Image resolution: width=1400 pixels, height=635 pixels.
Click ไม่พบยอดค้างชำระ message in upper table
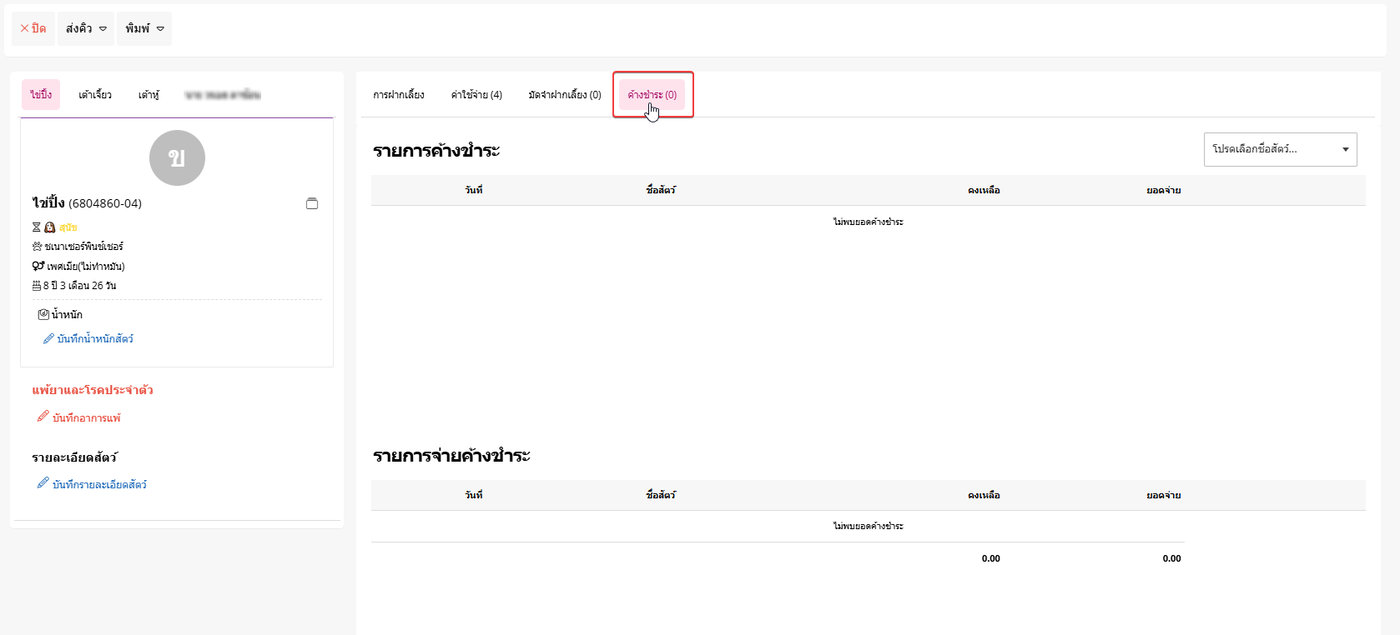pos(868,221)
